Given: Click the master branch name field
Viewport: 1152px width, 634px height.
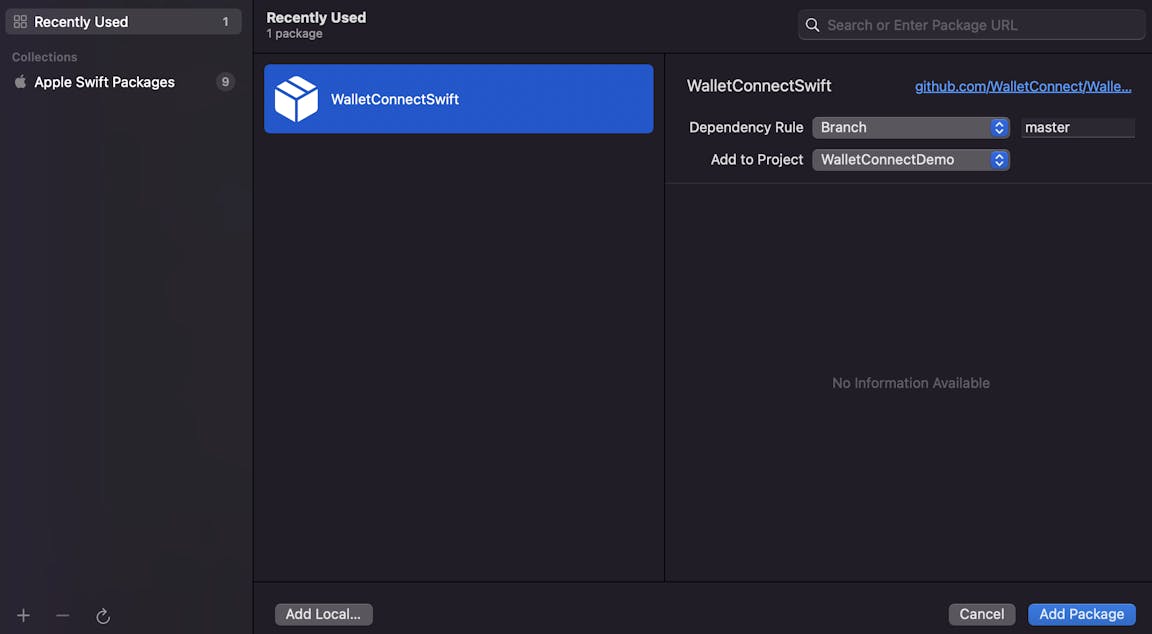Looking at the screenshot, I should point(1078,127).
